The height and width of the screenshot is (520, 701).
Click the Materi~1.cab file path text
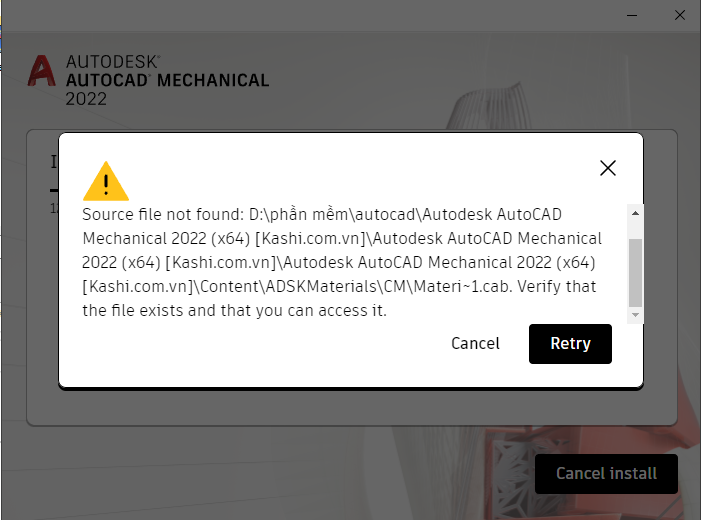click(463, 286)
